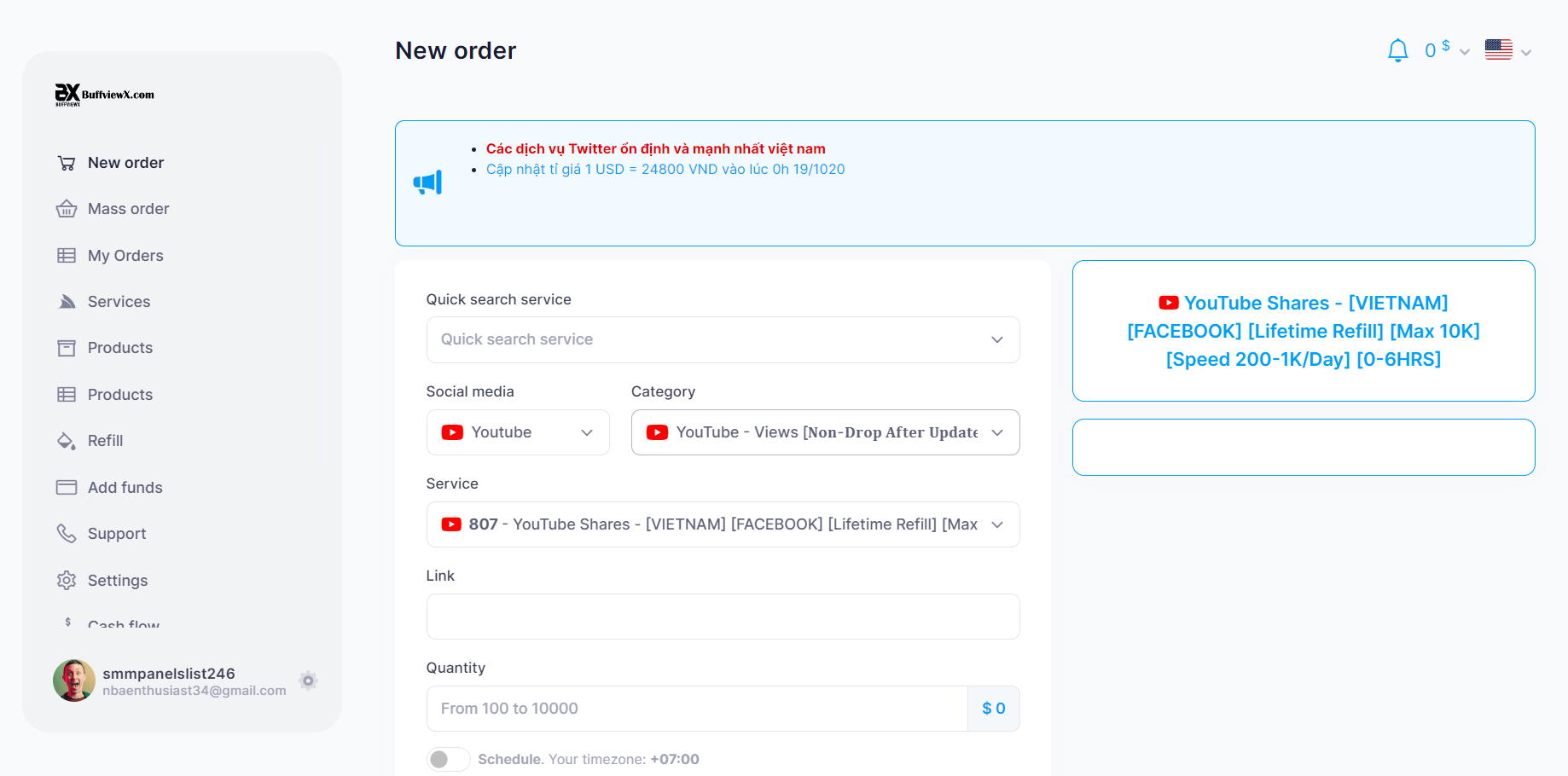The width and height of the screenshot is (1568, 776).
Task: Expand the Service 807 dropdown
Action: tap(723, 524)
